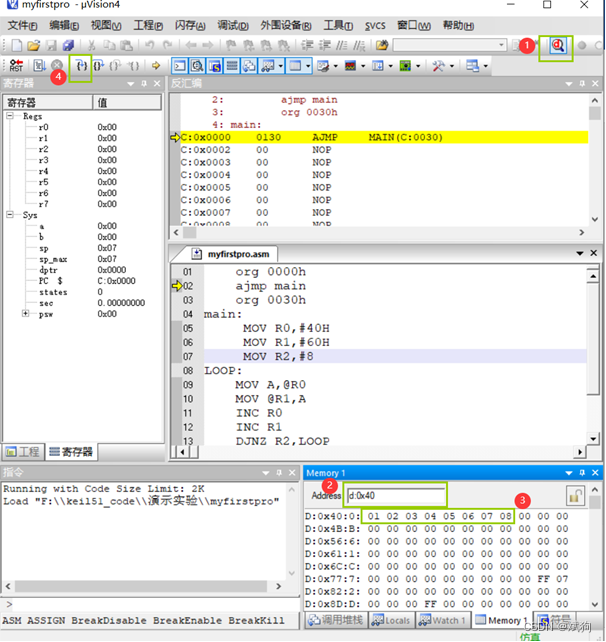This screenshot has width=606, height=642.
Task: Open the SVCS menu
Action: [x=375, y=26]
